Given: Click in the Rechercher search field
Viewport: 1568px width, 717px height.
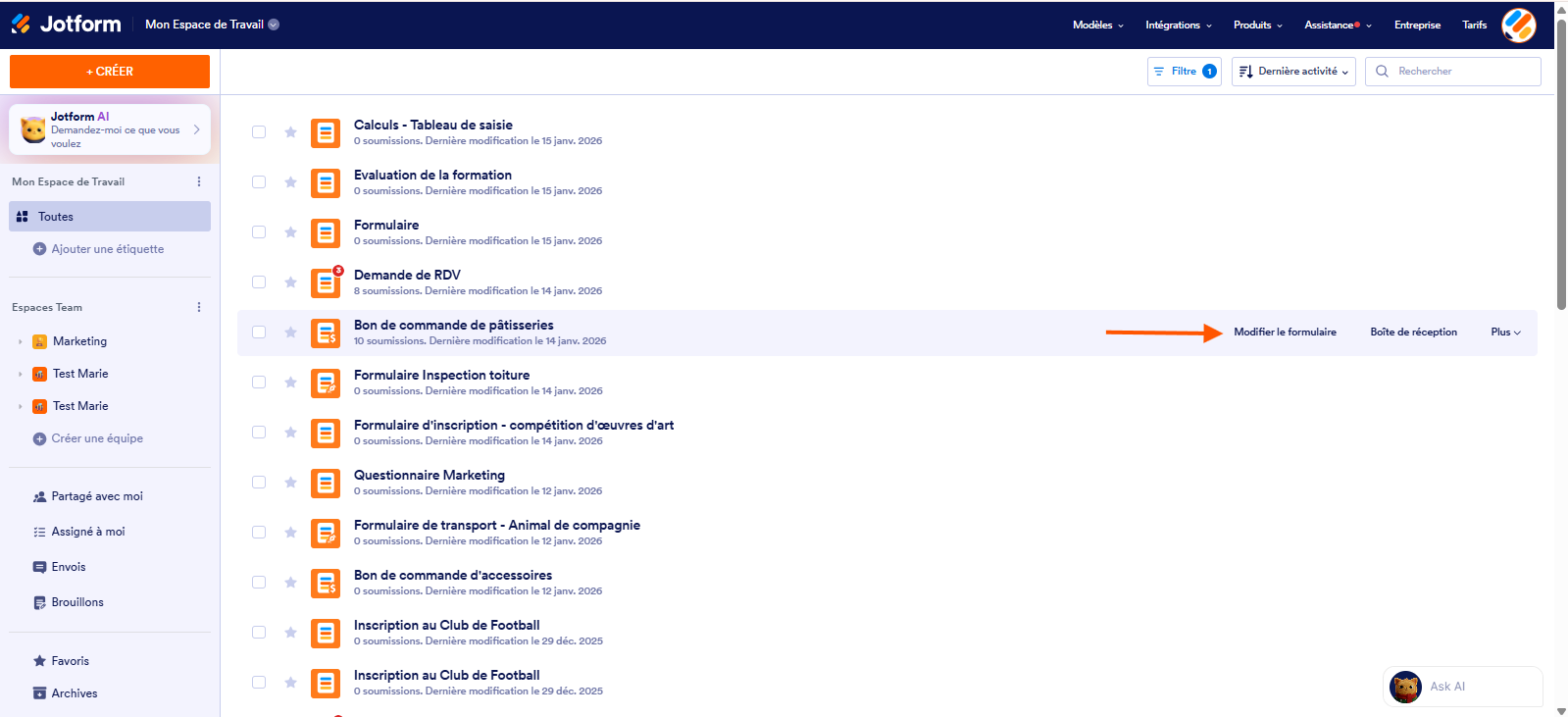Looking at the screenshot, I should click(x=1453, y=72).
